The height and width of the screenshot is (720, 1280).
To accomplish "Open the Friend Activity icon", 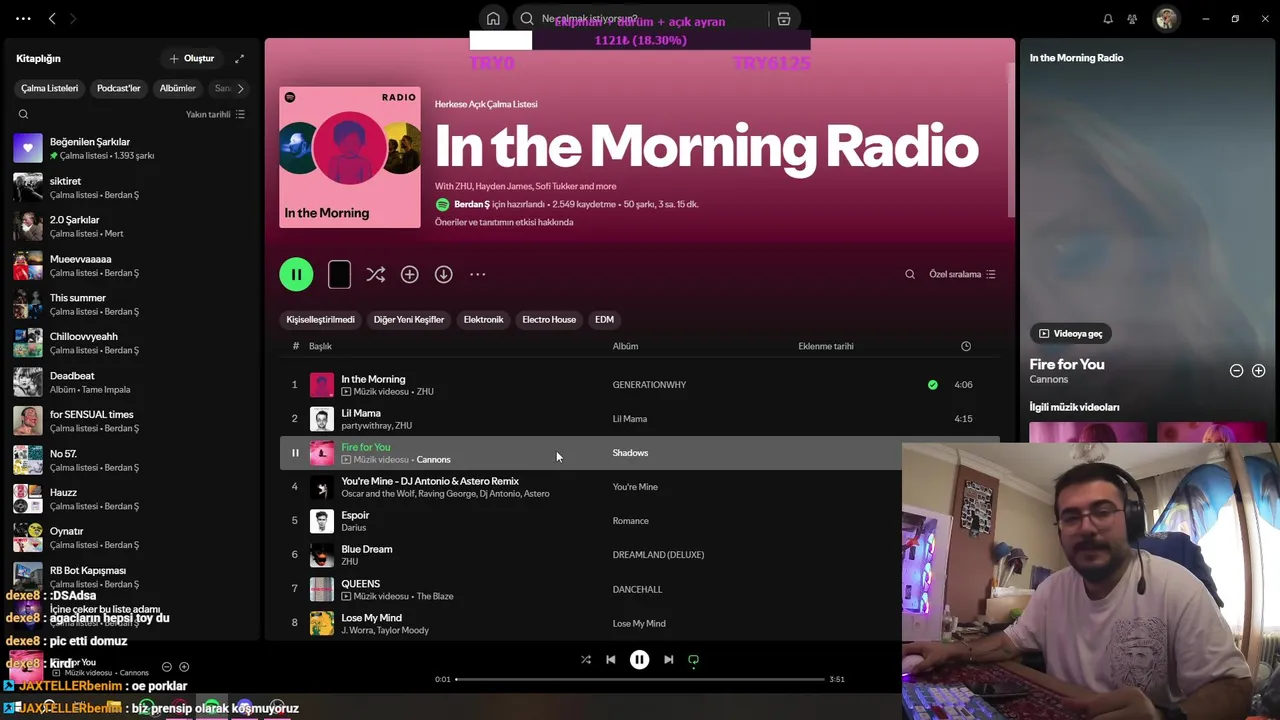I will pyautogui.click(x=1132, y=18).
